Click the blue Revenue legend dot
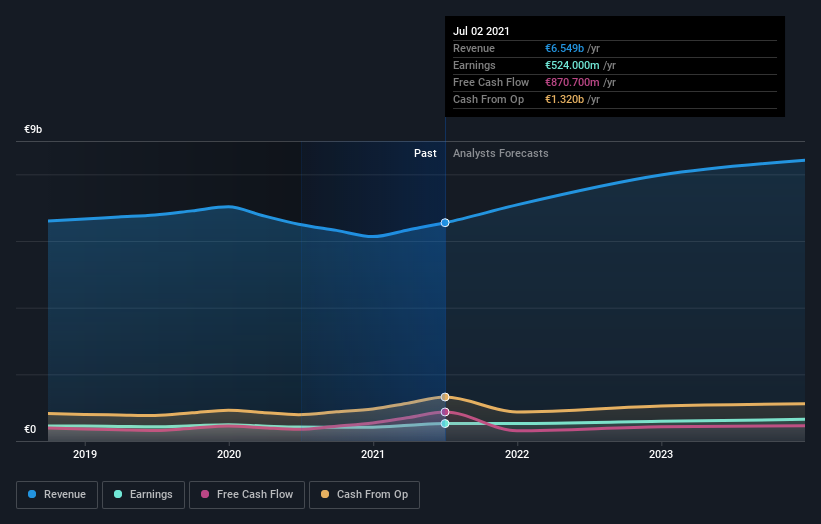821x524 pixels. tap(32, 494)
